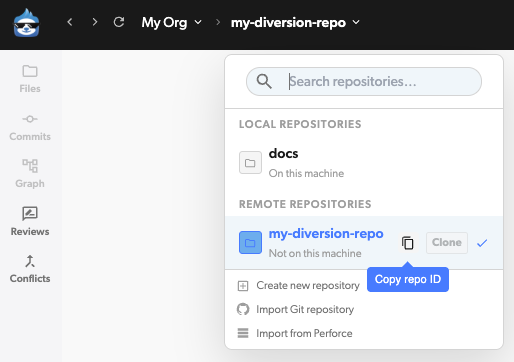The width and height of the screenshot is (514, 362).
Task: Click the Search repositories field
Action: click(364, 82)
